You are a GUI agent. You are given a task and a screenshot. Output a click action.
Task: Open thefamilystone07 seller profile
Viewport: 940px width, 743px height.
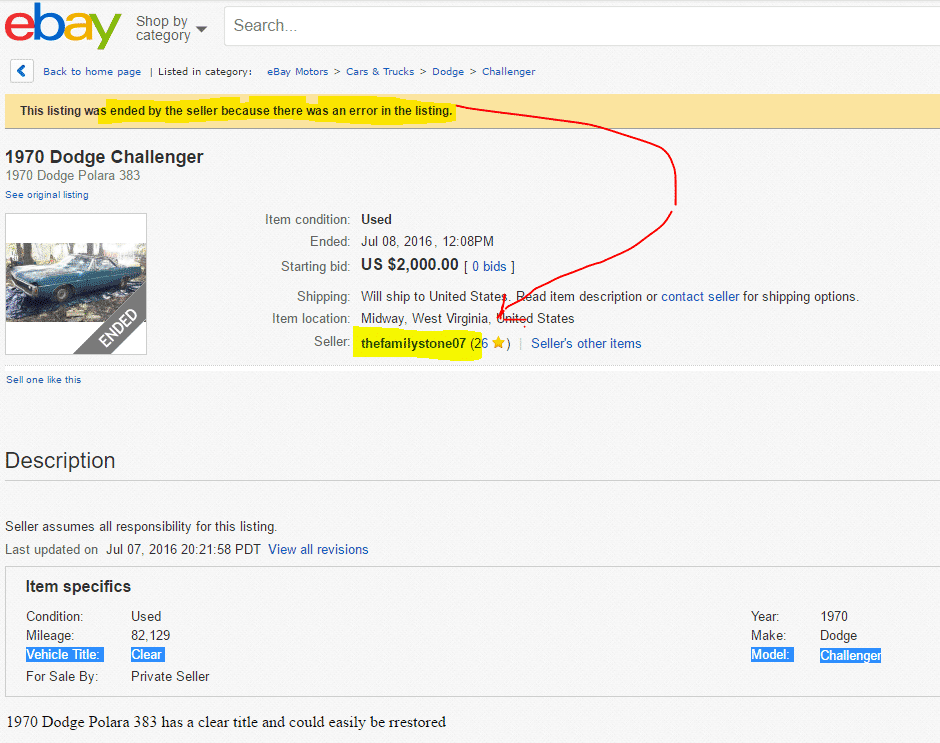(x=413, y=344)
